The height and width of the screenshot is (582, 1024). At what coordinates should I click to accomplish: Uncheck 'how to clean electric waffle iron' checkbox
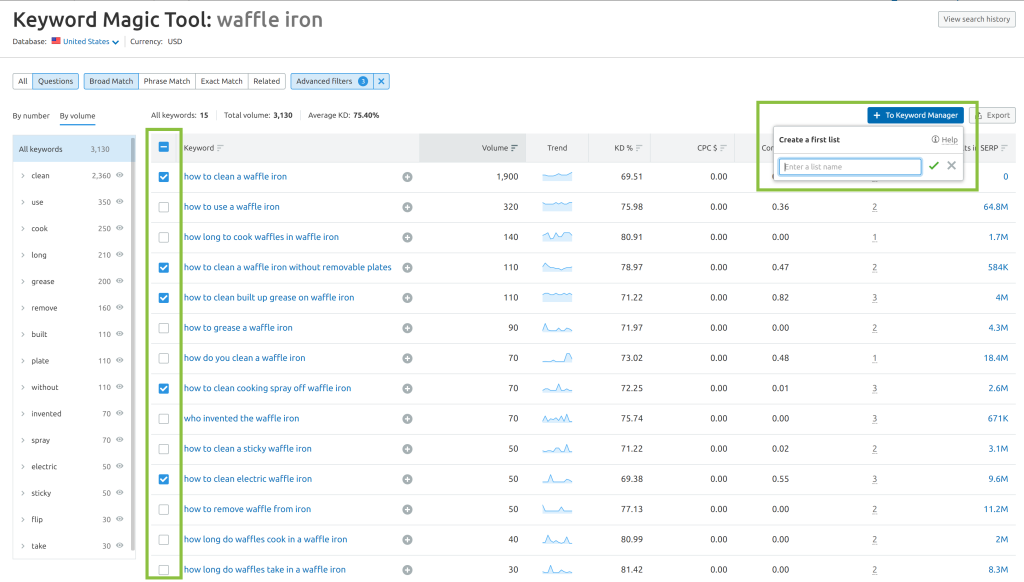point(164,479)
